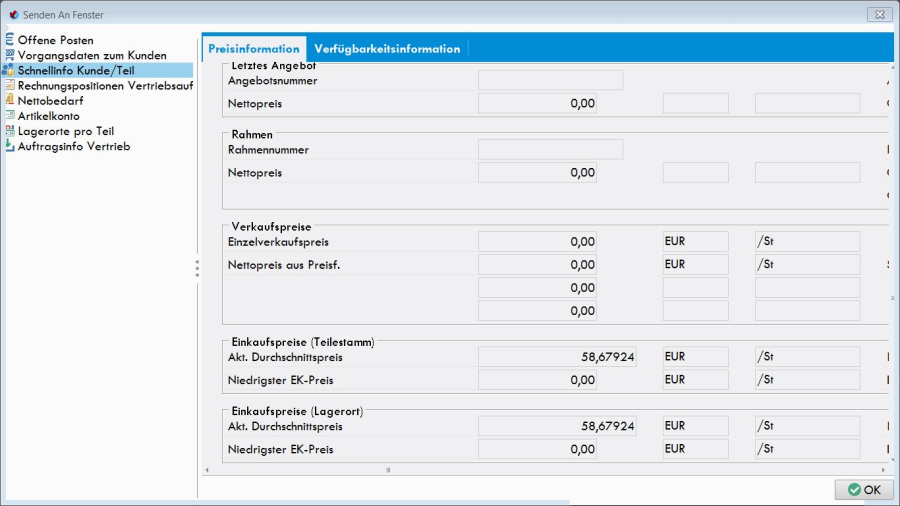900x506 pixels.
Task: Open Offene Posten in the sidebar
Action: click(56, 40)
